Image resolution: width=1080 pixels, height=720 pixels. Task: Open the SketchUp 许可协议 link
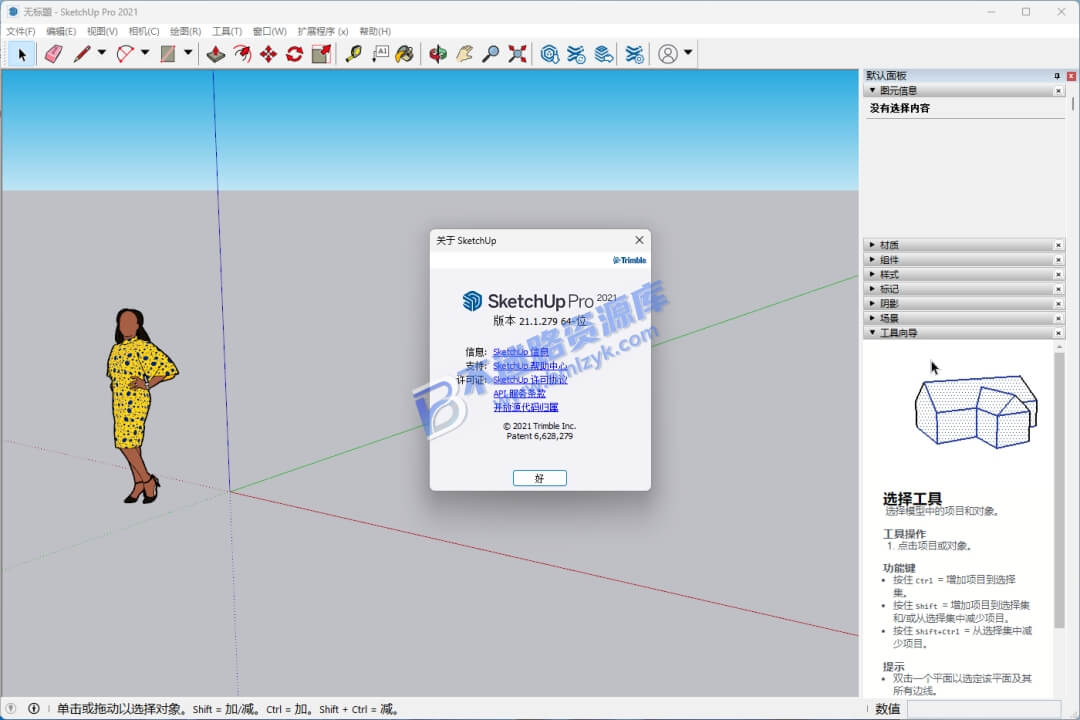(x=530, y=380)
